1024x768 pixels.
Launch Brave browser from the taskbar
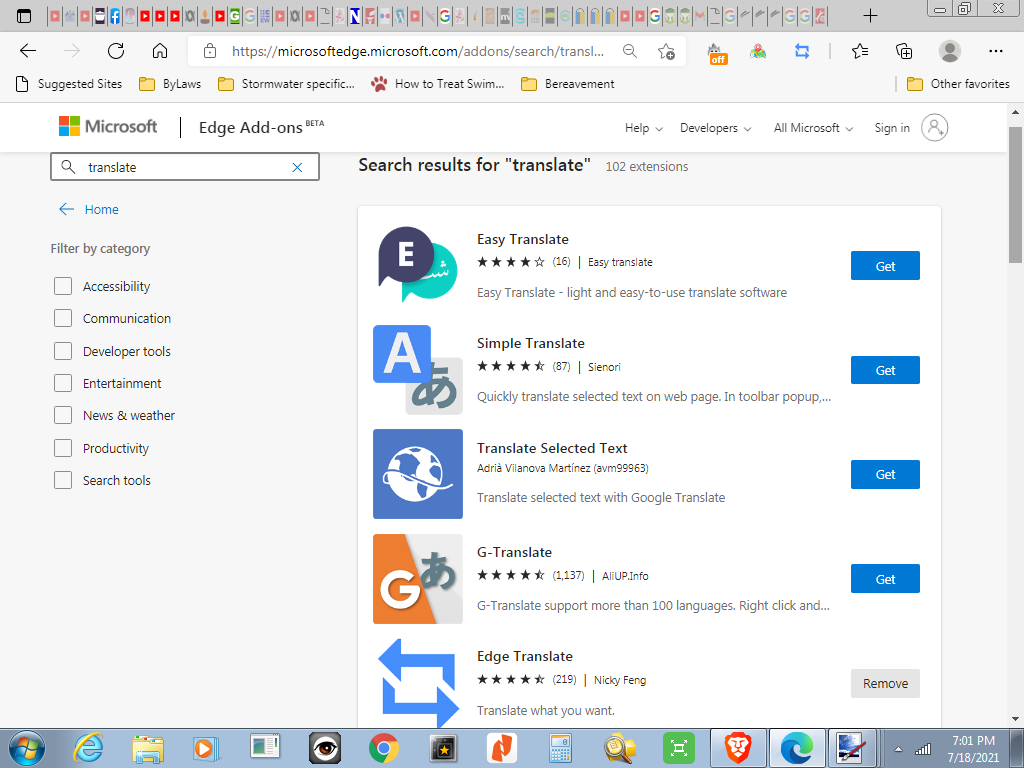(x=737, y=746)
